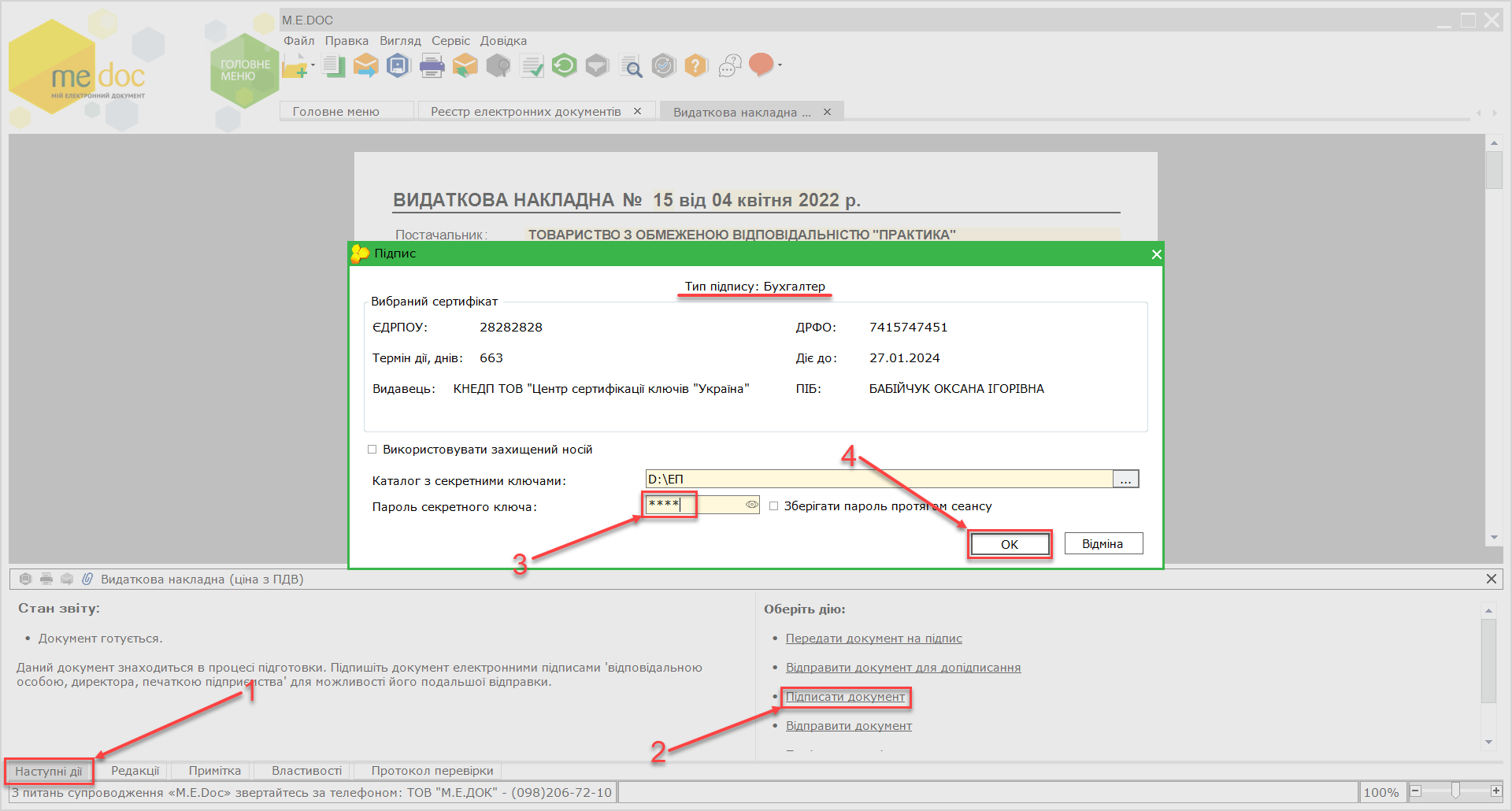Click the Відправити документ для допідписання link
This screenshot has height=811, width=1512.
(x=903, y=668)
